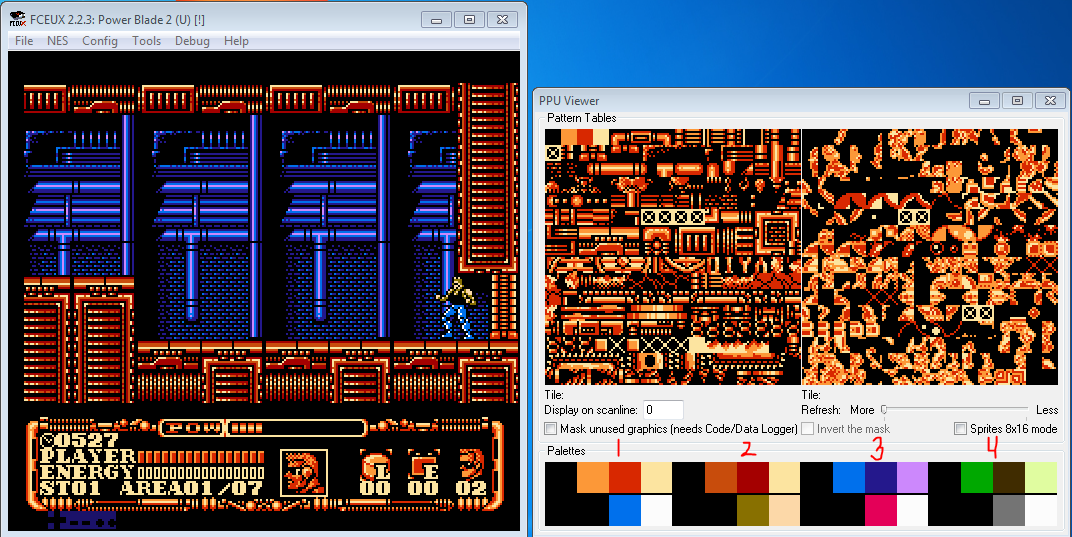Viewport: 1072px width, 537px height.
Task: Click the Invert the mask checkbox
Action: 807,429
